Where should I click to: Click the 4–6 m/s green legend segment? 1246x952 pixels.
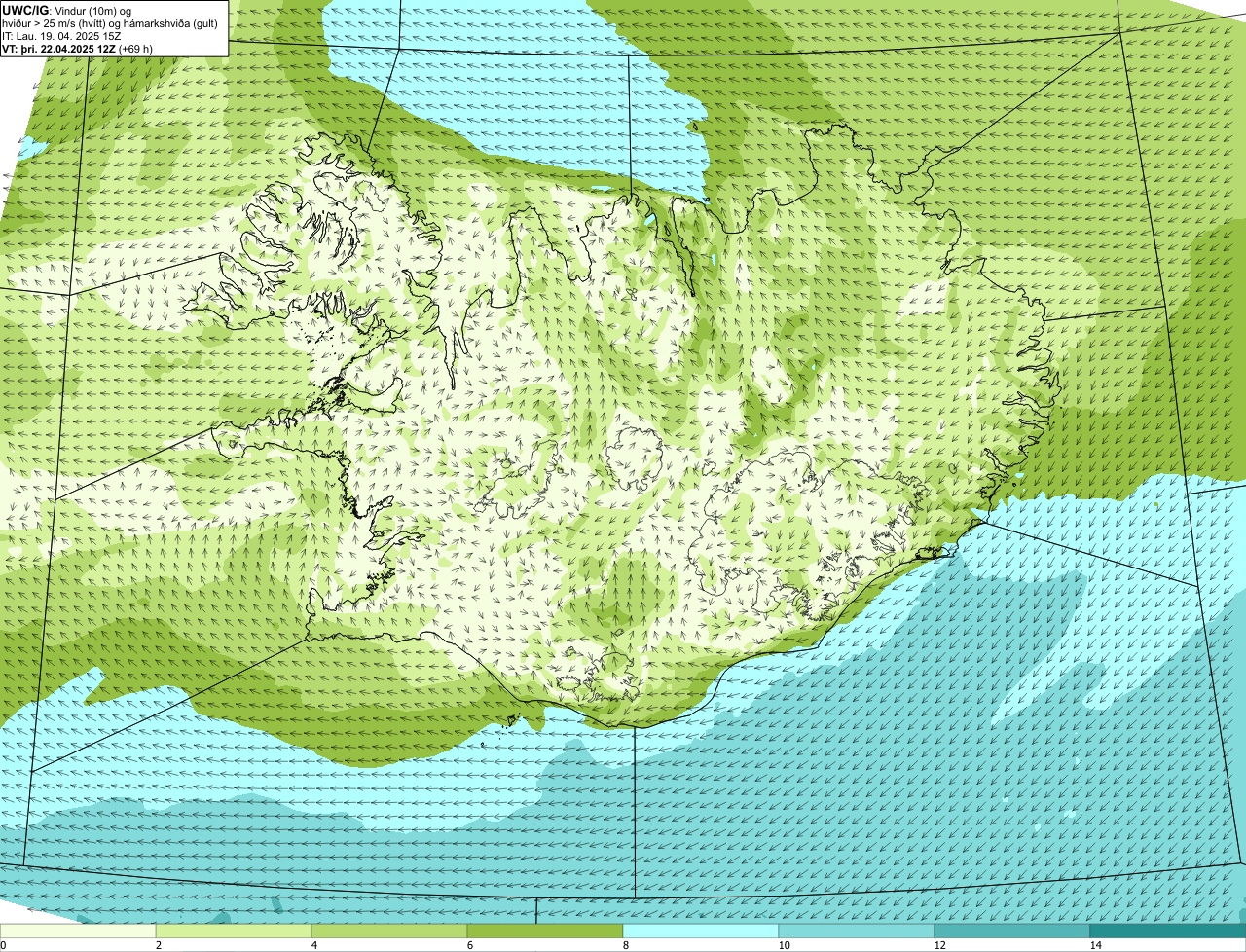pos(389,931)
